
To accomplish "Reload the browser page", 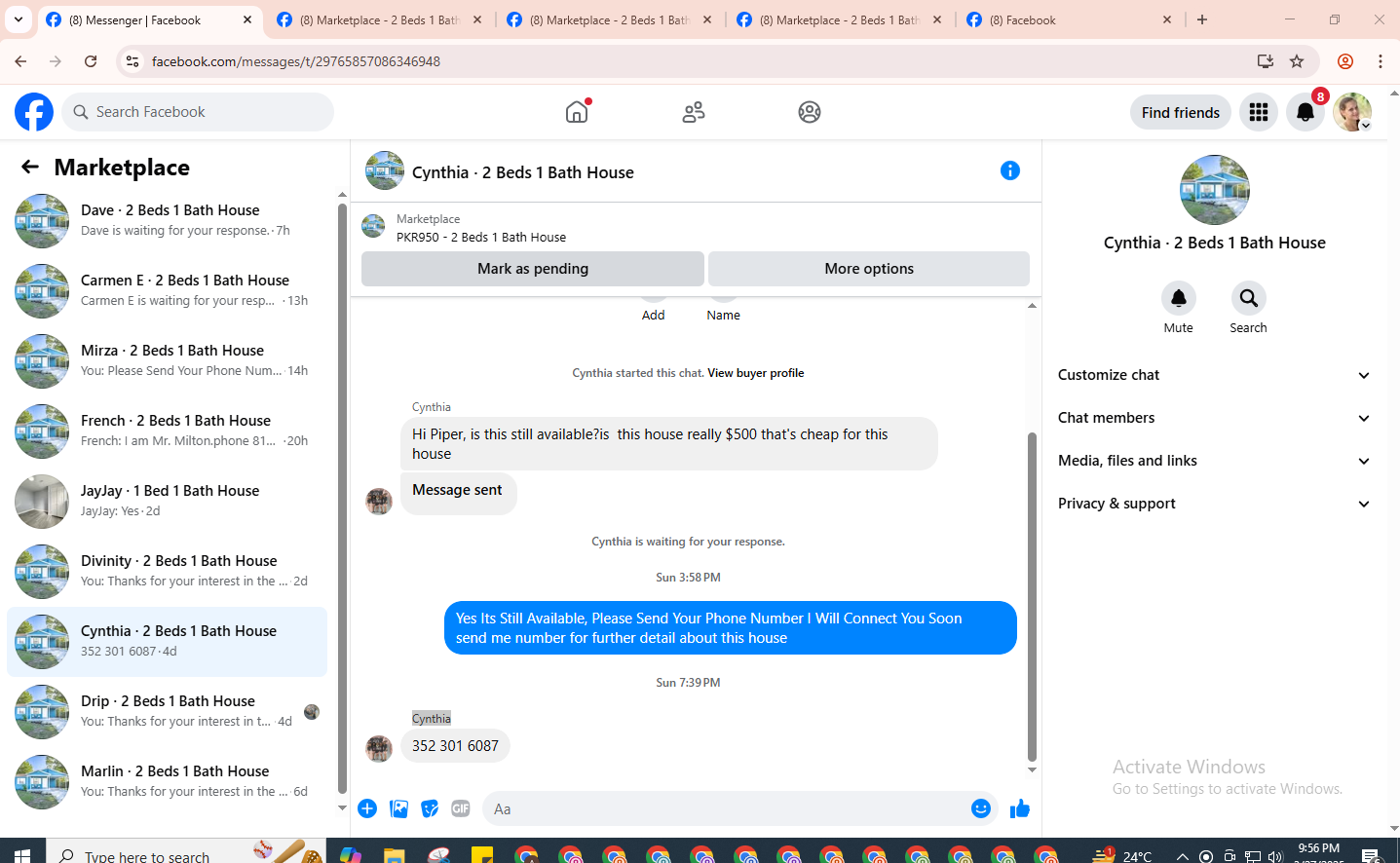I will coord(91,61).
